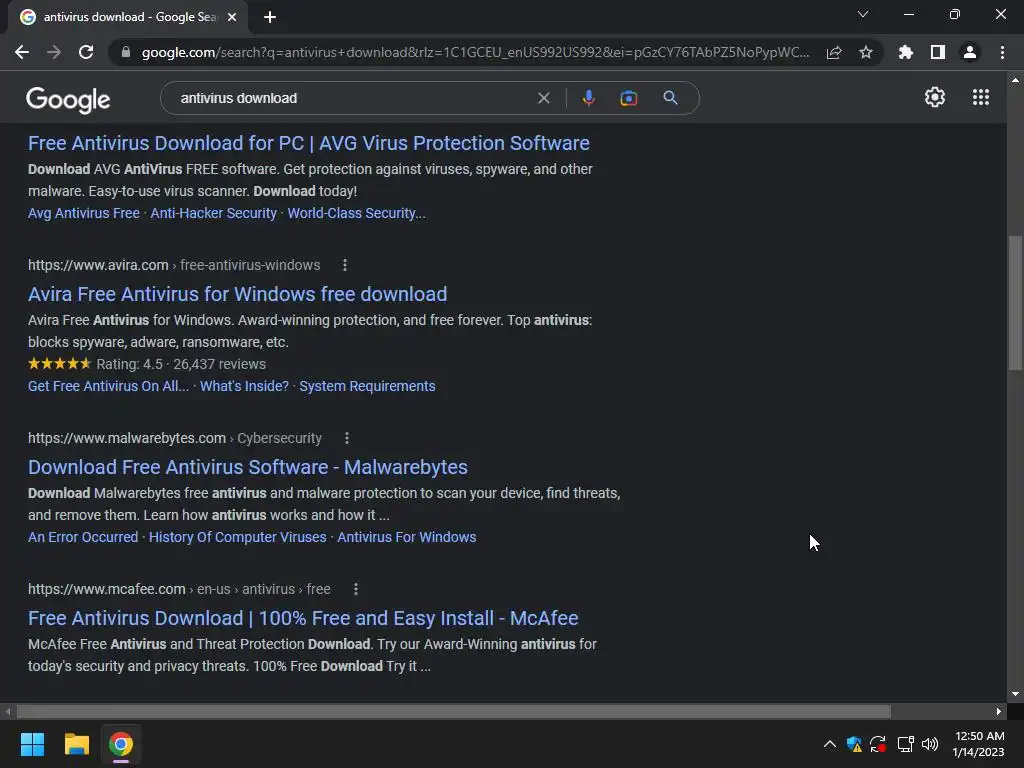The image size is (1024, 768).
Task: Open Windows Start menu
Action: (32, 744)
